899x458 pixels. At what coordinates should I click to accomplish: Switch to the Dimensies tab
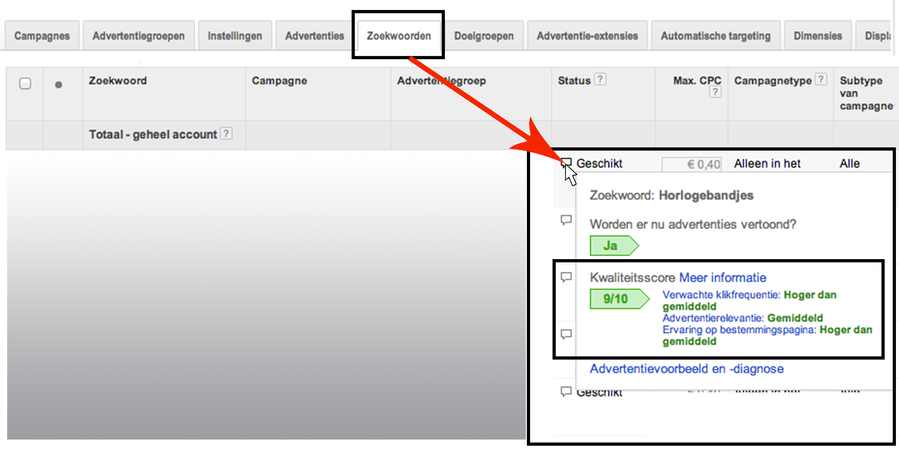coord(817,36)
